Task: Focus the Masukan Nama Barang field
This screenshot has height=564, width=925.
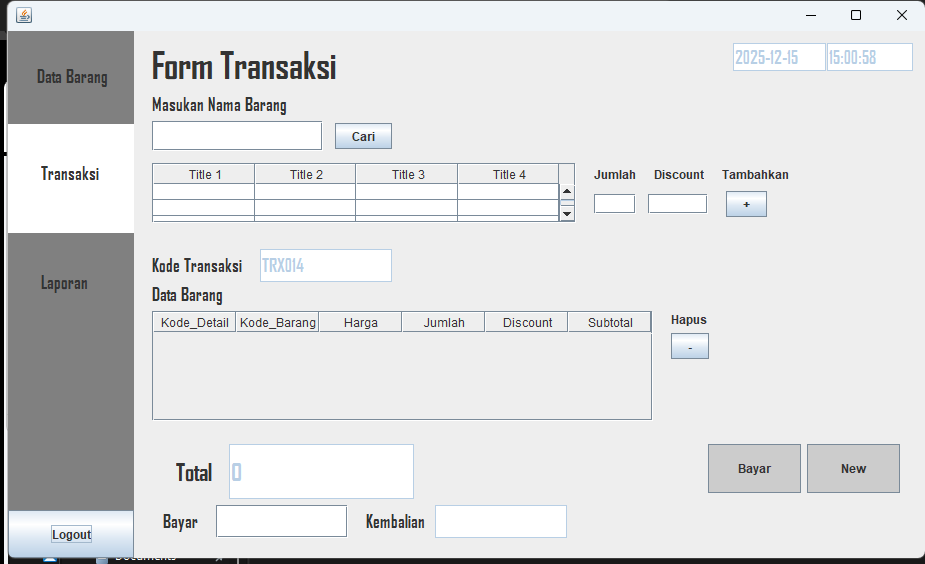Action: 237,136
